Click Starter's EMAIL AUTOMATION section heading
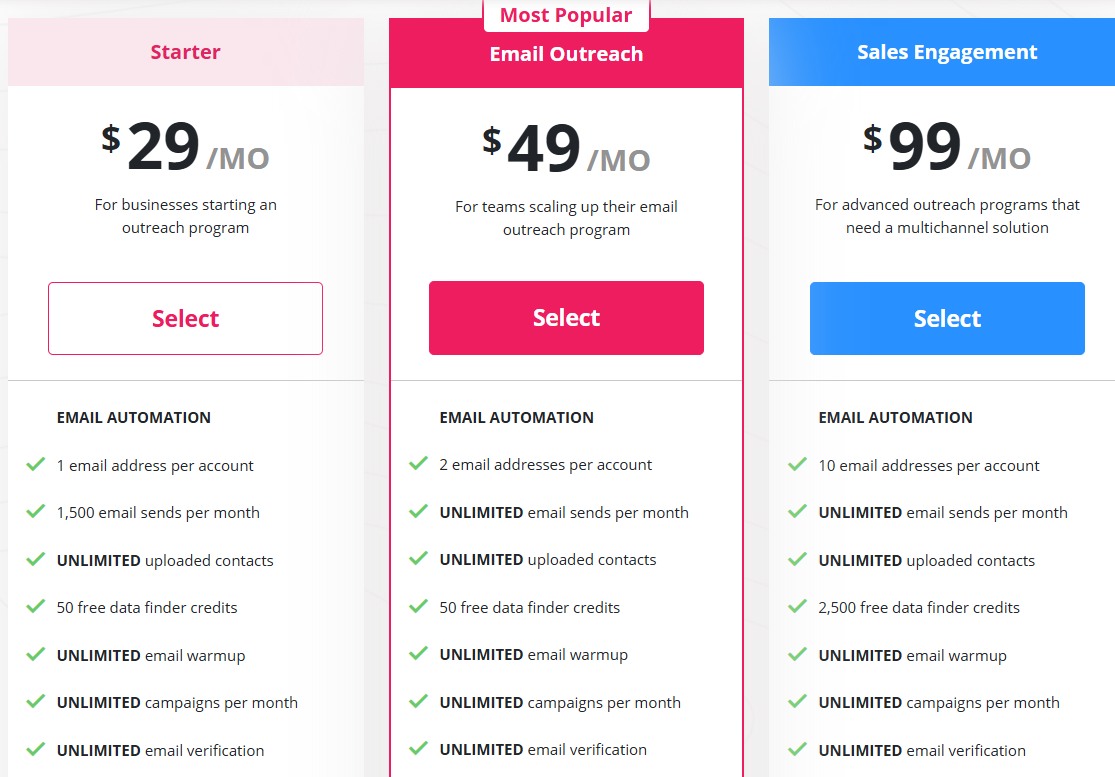1115x777 pixels. click(133, 418)
